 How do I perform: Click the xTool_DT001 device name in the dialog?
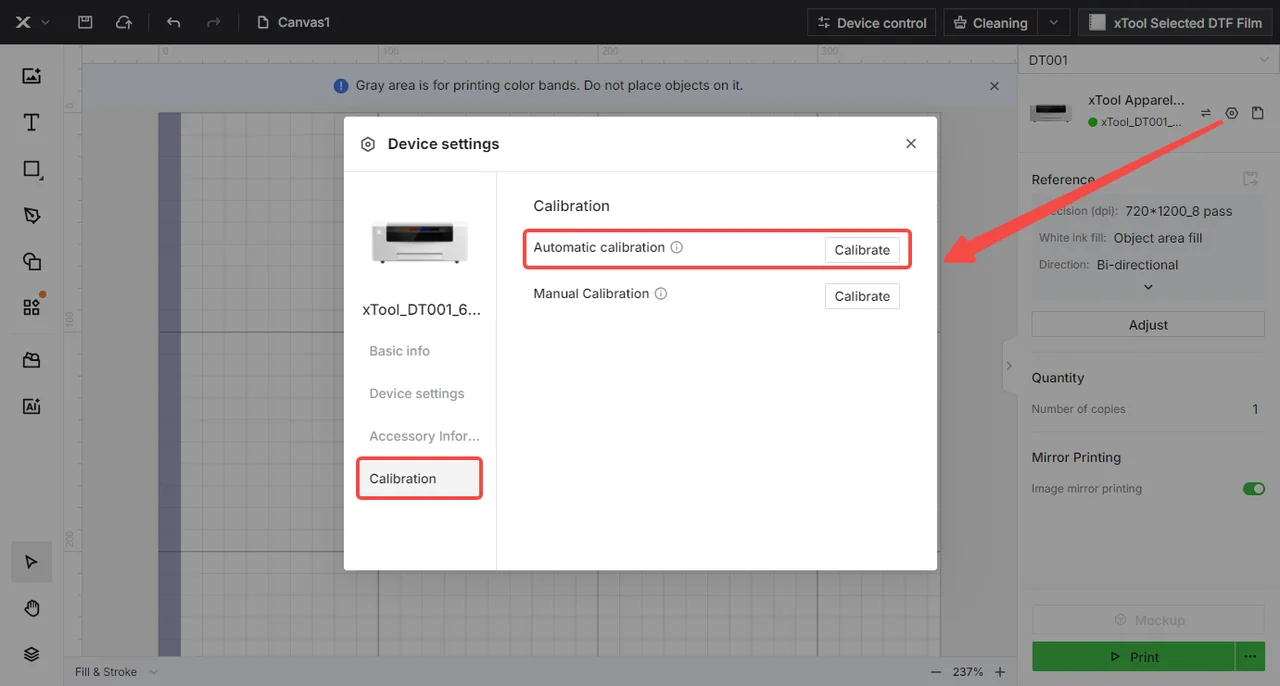[421, 310]
